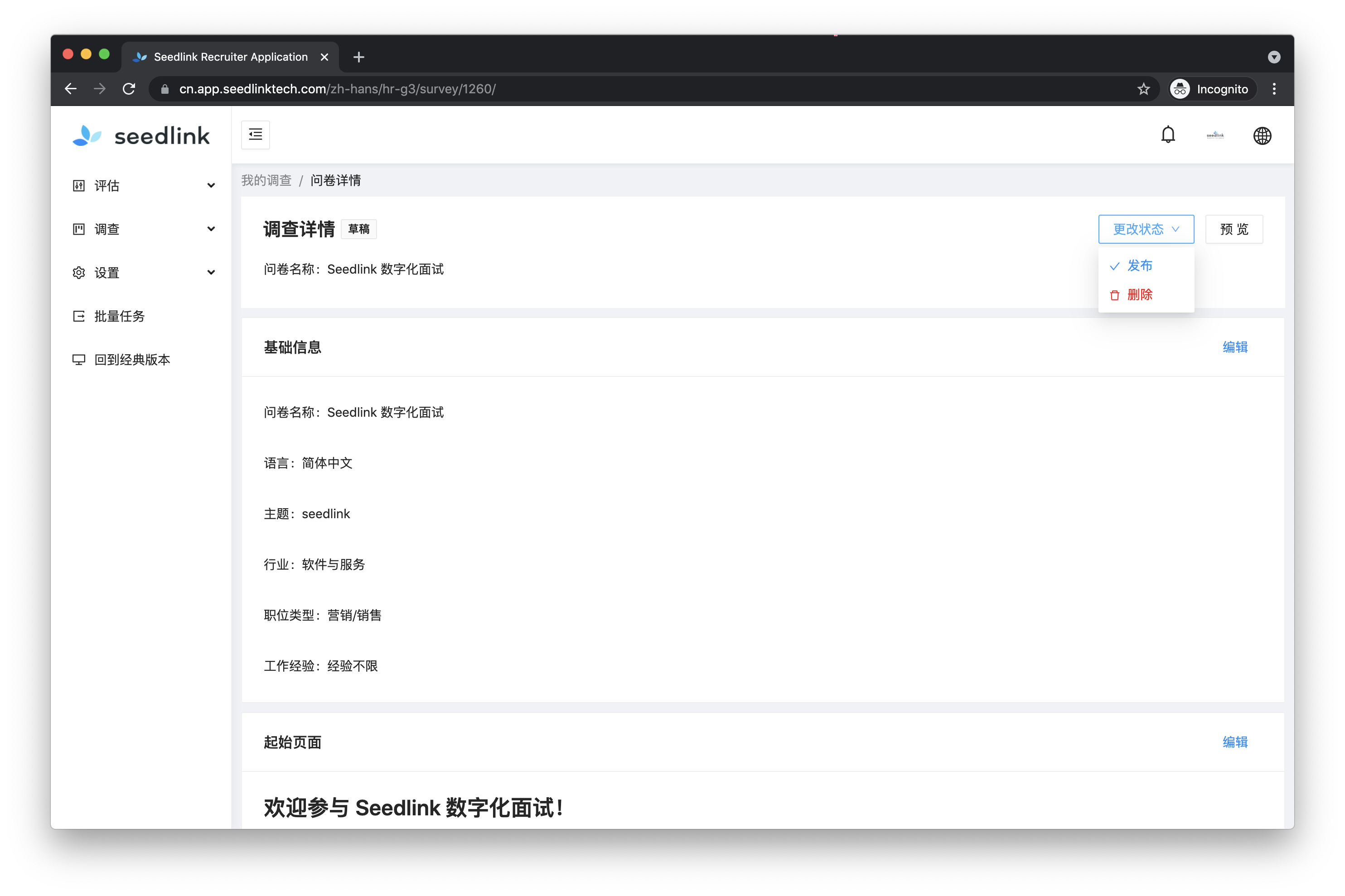Screen dimensions: 1345x896
Task: Go back with browser back arrow
Action: [x=70, y=89]
